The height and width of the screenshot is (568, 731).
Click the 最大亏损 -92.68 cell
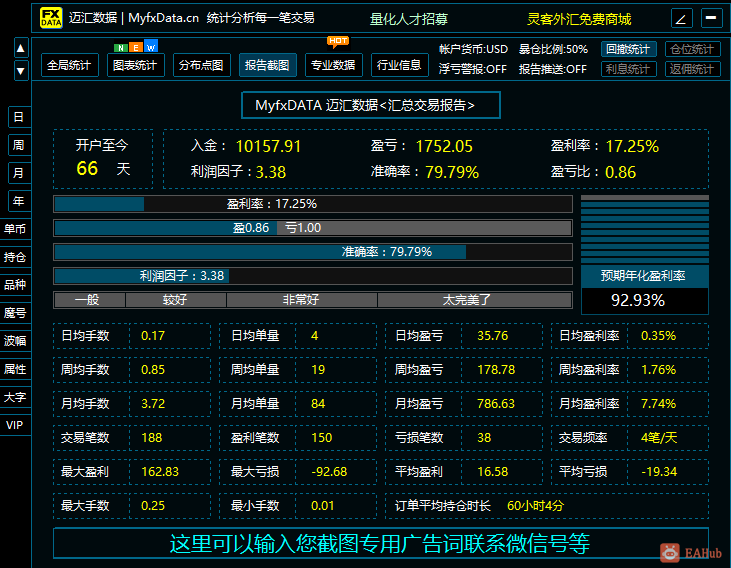click(298, 472)
